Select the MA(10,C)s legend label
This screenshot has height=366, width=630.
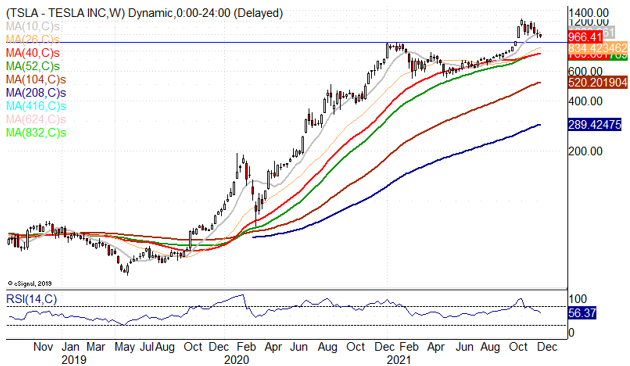(x=33, y=27)
